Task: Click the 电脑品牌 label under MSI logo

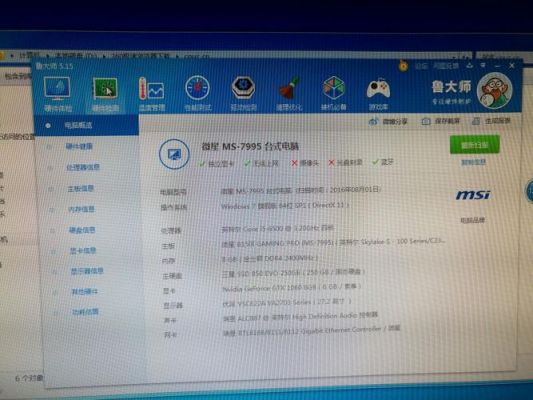Action: coord(473,221)
